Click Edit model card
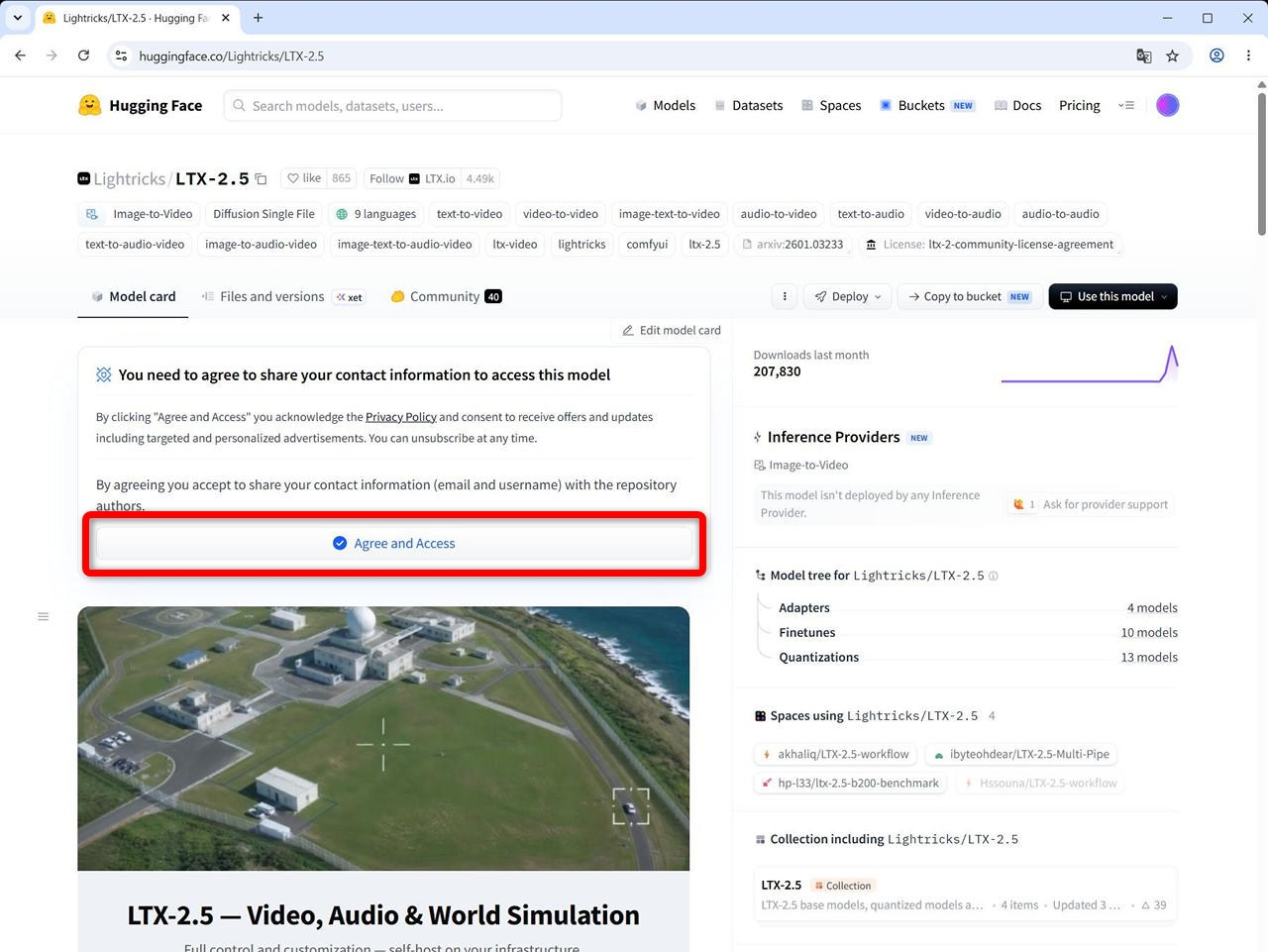This screenshot has width=1268, height=952. tap(671, 330)
